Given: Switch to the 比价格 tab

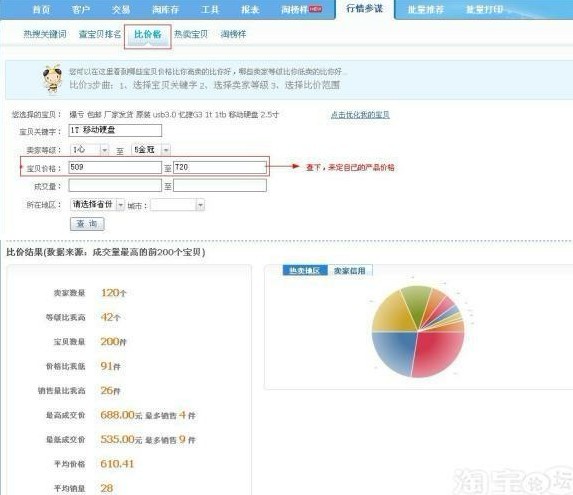Looking at the screenshot, I should [x=148, y=34].
